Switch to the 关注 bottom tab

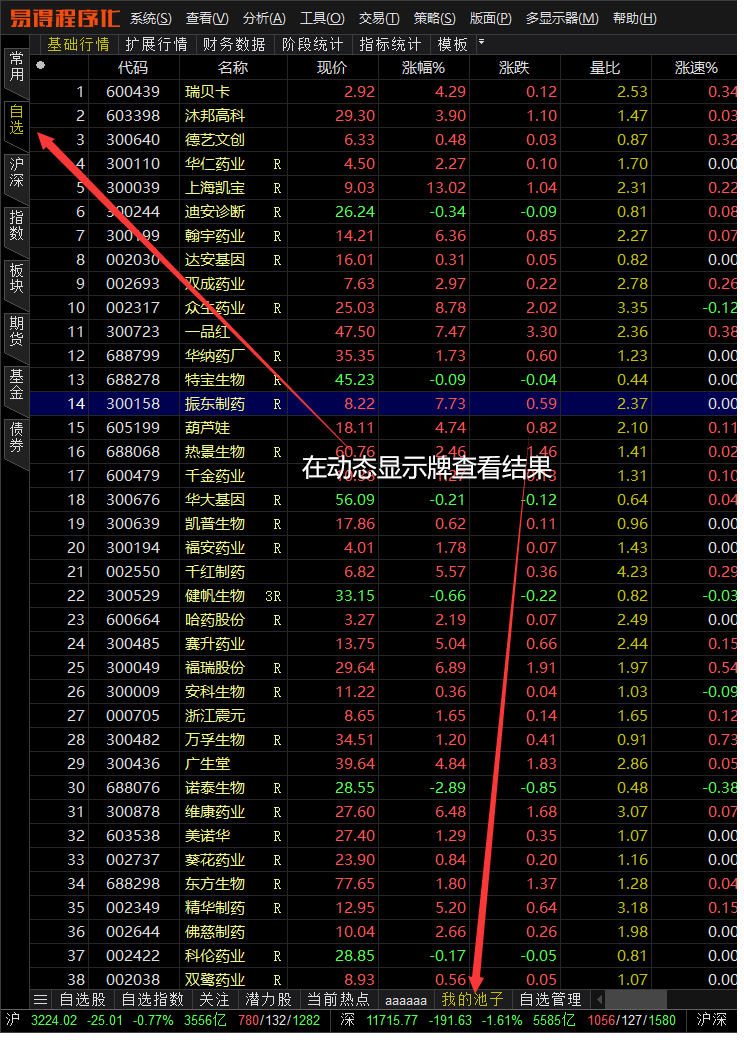214,999
